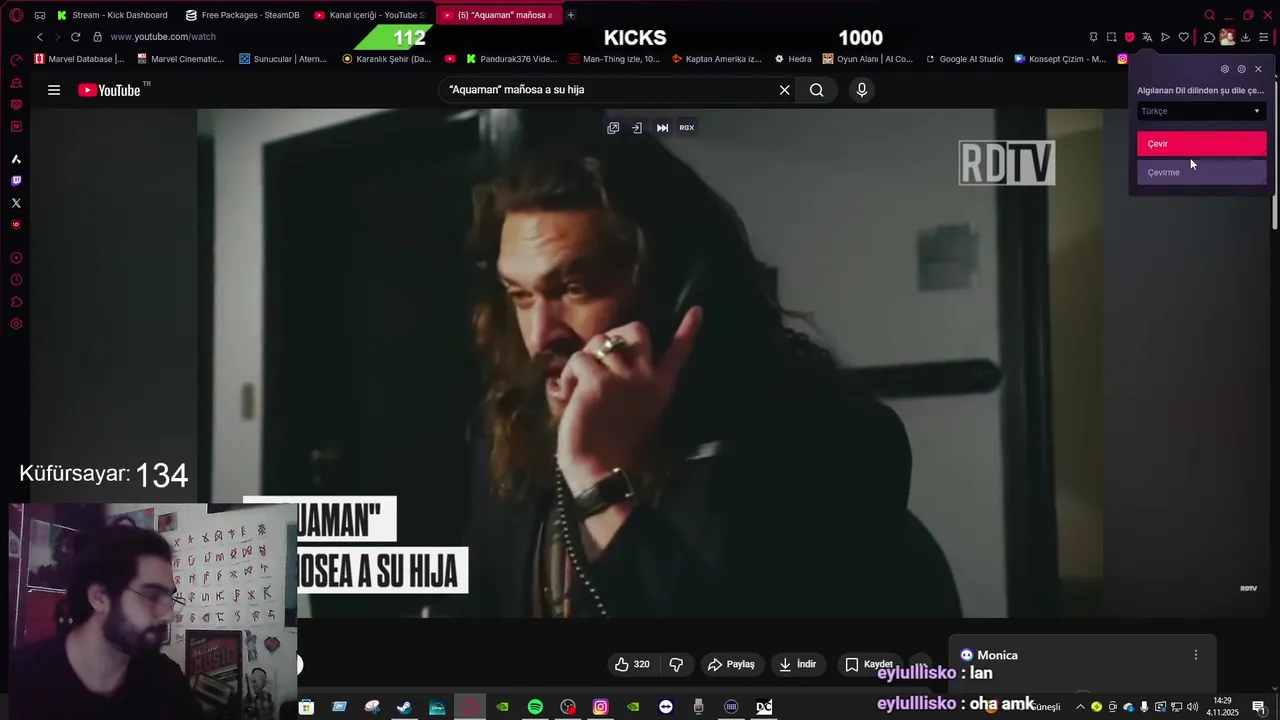This screenshot has height=720, width=1280.
Task: Open Spotify from the taskbar
Action: [535, 707]
